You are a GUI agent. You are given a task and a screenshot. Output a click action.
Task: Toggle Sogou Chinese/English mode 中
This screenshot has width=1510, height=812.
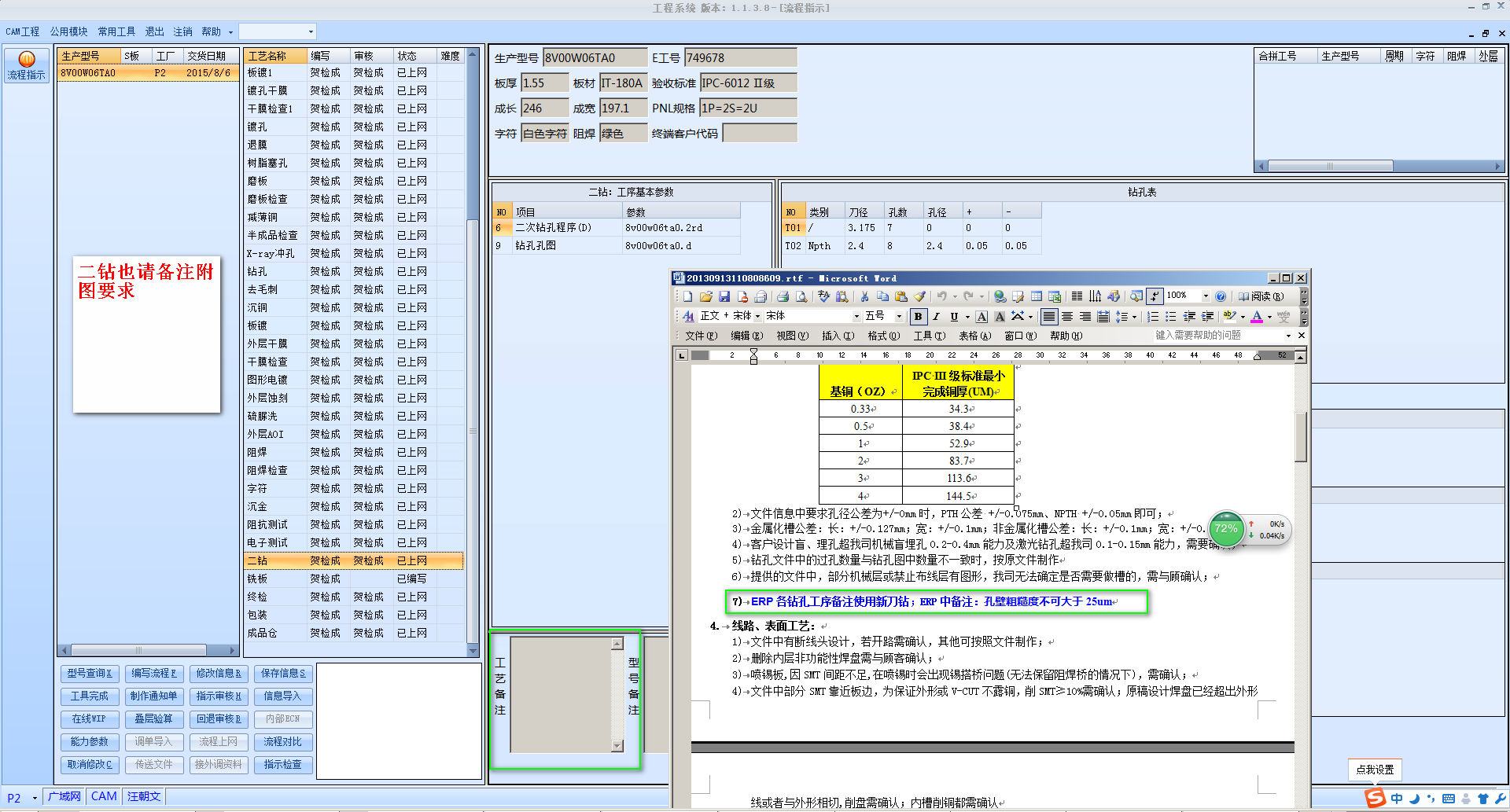1397,799
